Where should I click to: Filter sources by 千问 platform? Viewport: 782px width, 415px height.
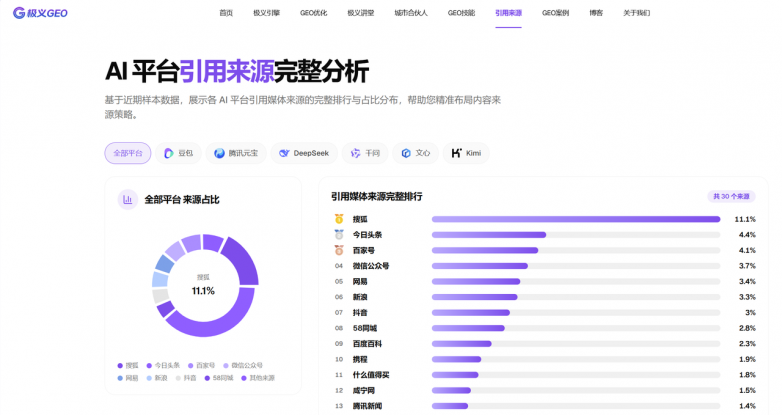(365, 153)
